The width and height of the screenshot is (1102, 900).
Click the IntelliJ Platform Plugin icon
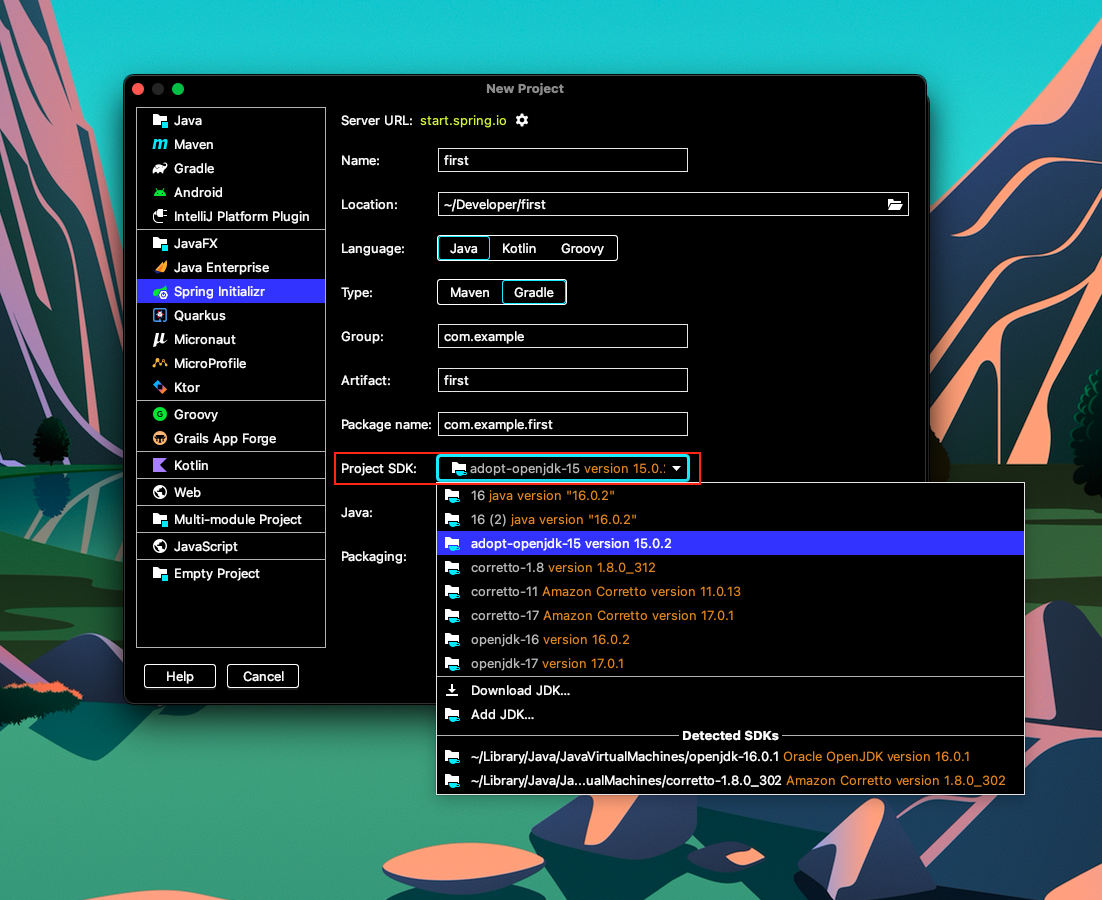(x=160, y=216)
